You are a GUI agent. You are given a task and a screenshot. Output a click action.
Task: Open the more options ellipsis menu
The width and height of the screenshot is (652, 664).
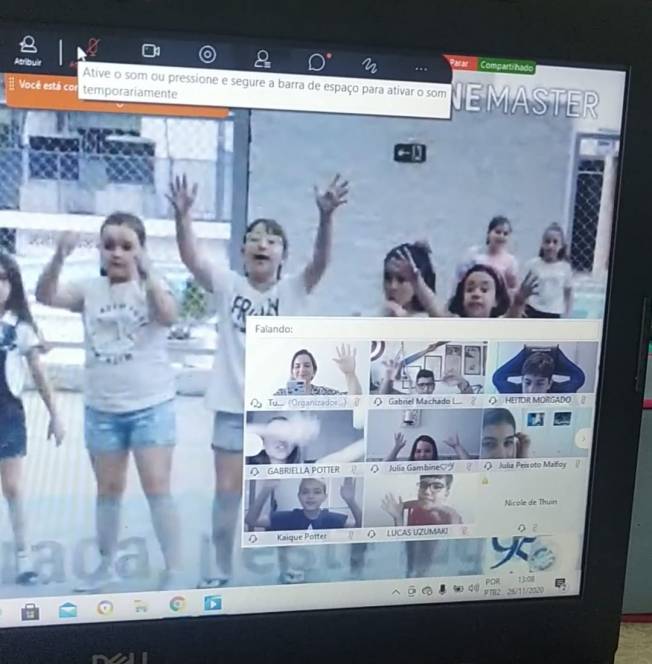tap(420, 70)
